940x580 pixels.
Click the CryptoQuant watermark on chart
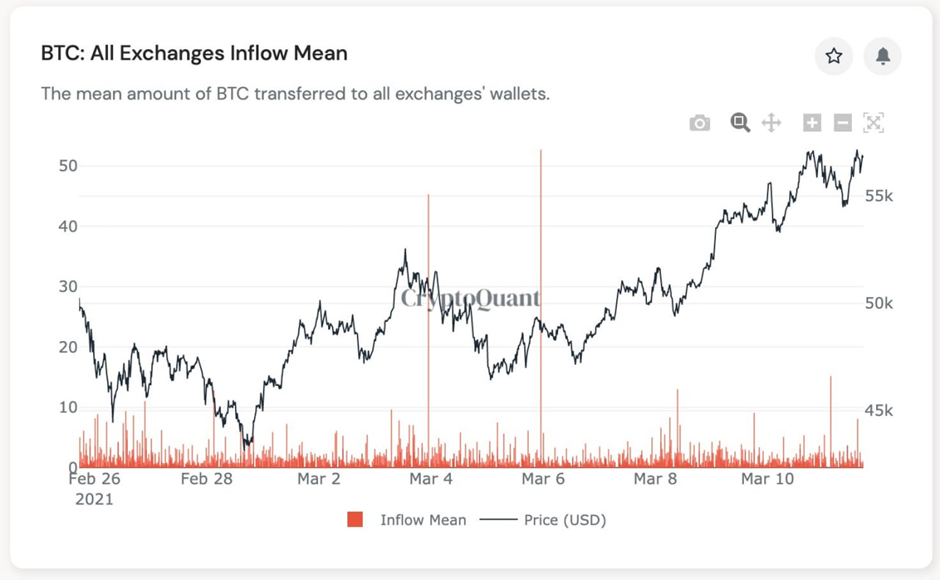[x=471, y=298]
